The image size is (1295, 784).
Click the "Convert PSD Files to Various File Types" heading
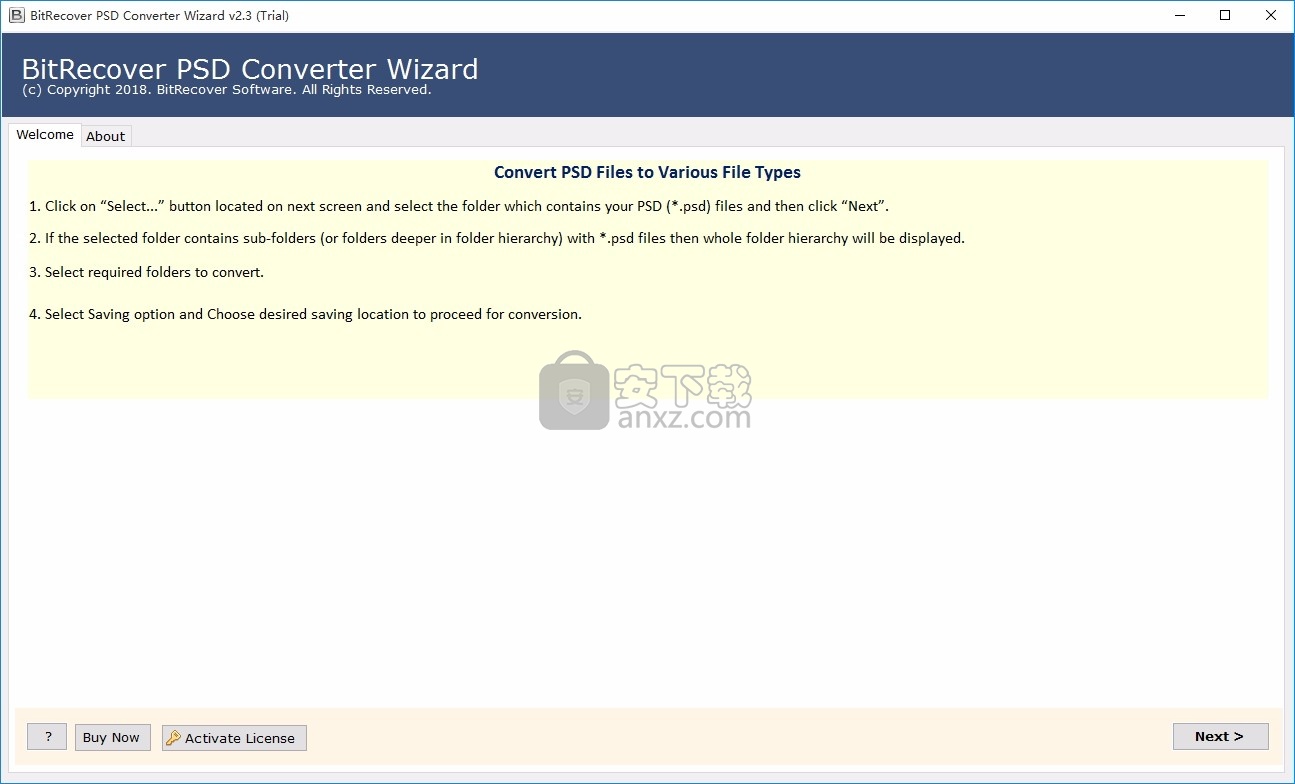click(x=647, y=172)
